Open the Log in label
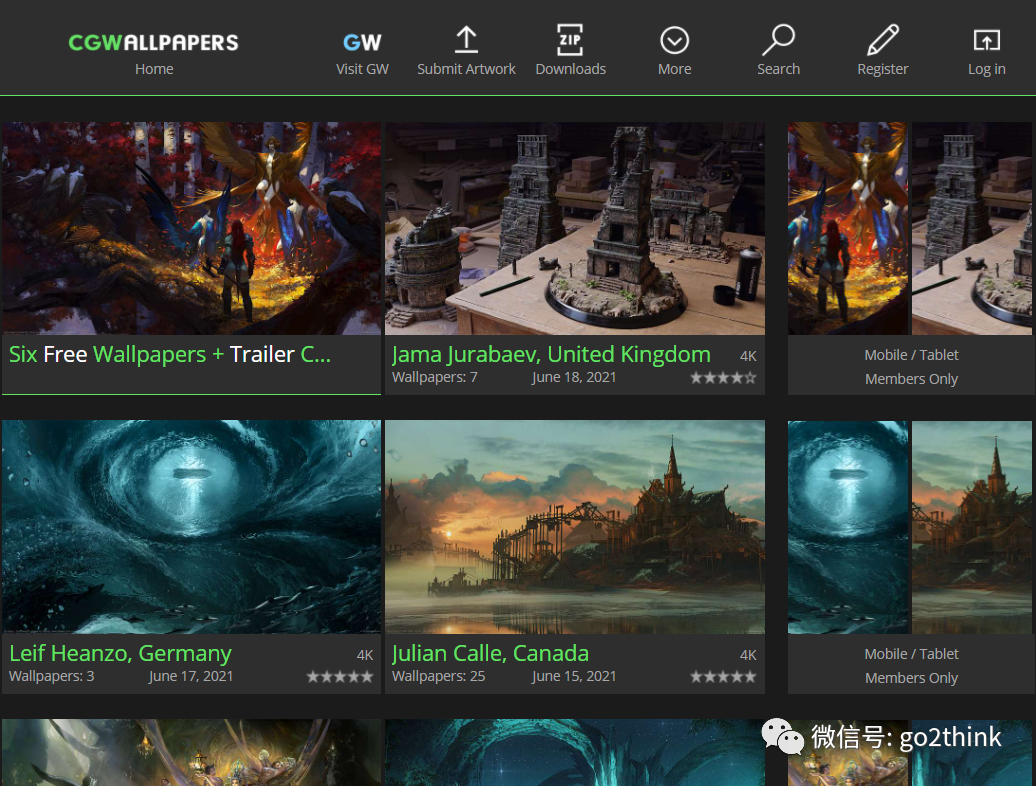1036x786 pixels. tap(986, 69)
